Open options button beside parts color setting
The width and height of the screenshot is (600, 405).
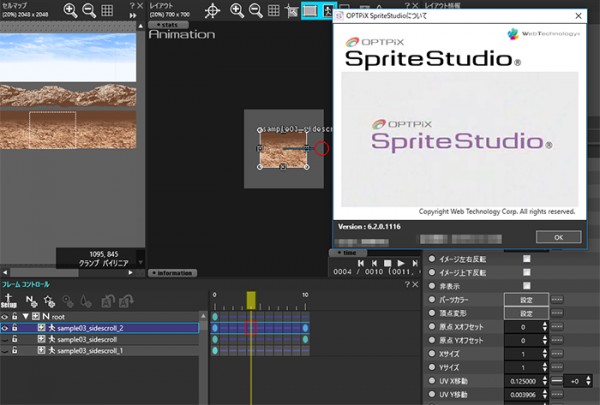pos(557,300)
